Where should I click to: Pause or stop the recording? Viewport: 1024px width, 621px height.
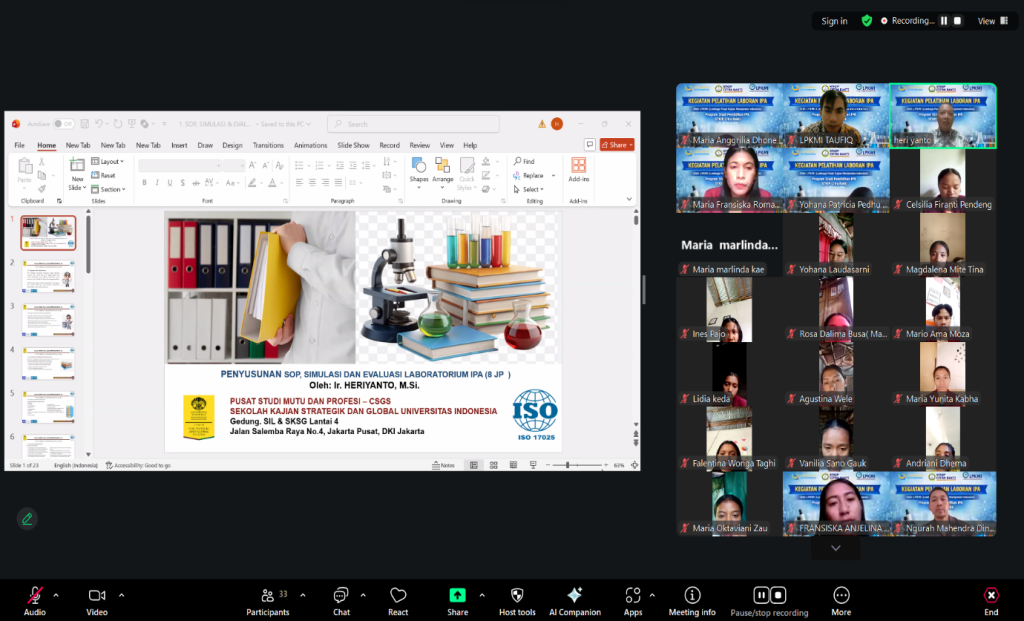[x=769, y=596]
